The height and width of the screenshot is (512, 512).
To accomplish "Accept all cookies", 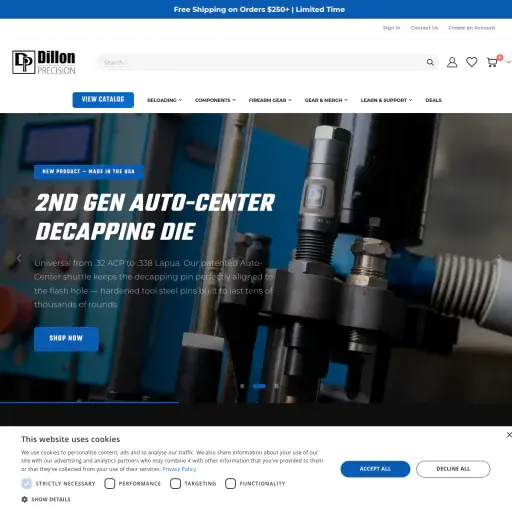I will [x=375, y=469].
